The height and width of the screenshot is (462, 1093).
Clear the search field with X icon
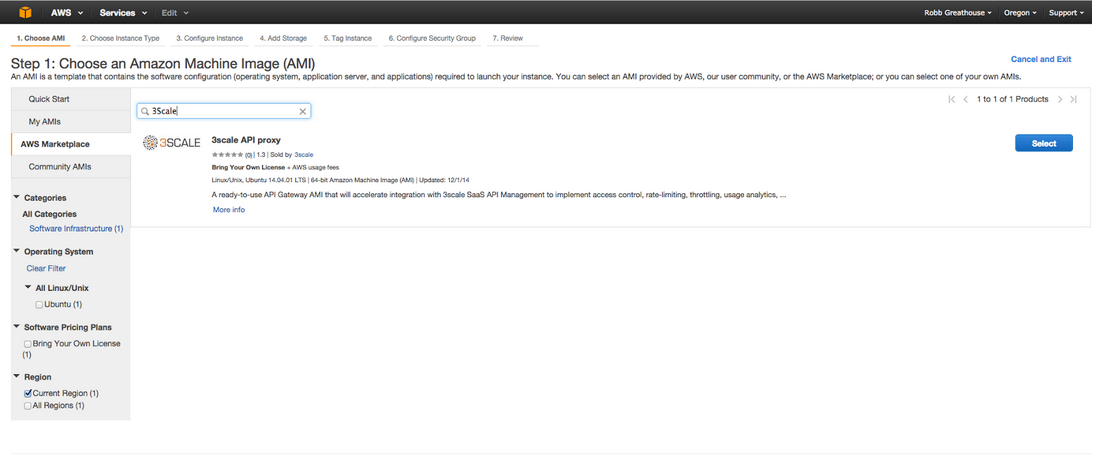[x=303, y=111]
